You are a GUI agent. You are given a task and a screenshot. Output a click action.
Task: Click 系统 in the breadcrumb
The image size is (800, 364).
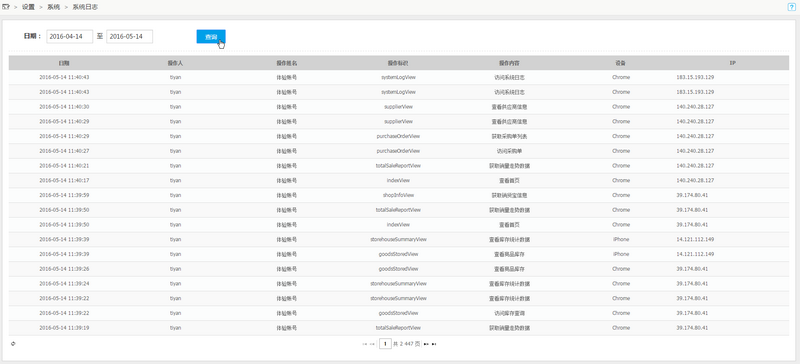[54, 7]
